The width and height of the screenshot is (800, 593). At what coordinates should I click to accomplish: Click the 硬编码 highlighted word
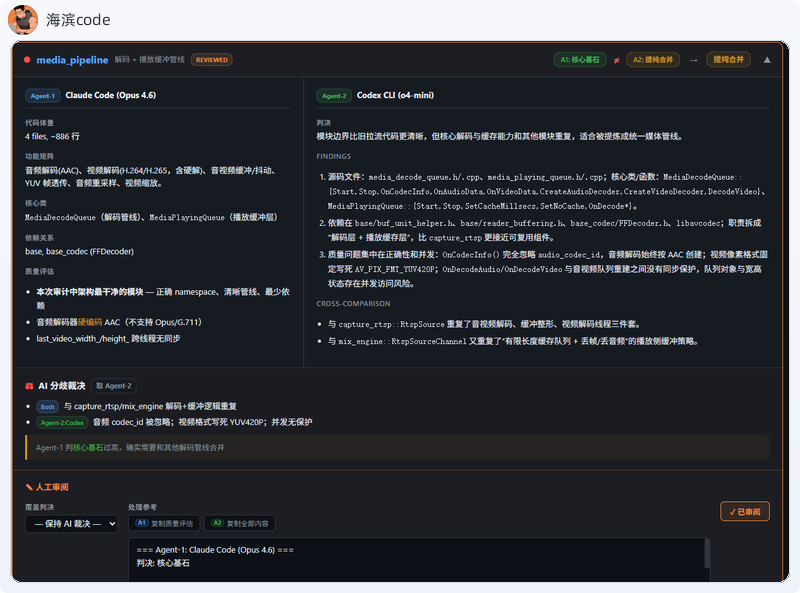click(x=90, y=322)
